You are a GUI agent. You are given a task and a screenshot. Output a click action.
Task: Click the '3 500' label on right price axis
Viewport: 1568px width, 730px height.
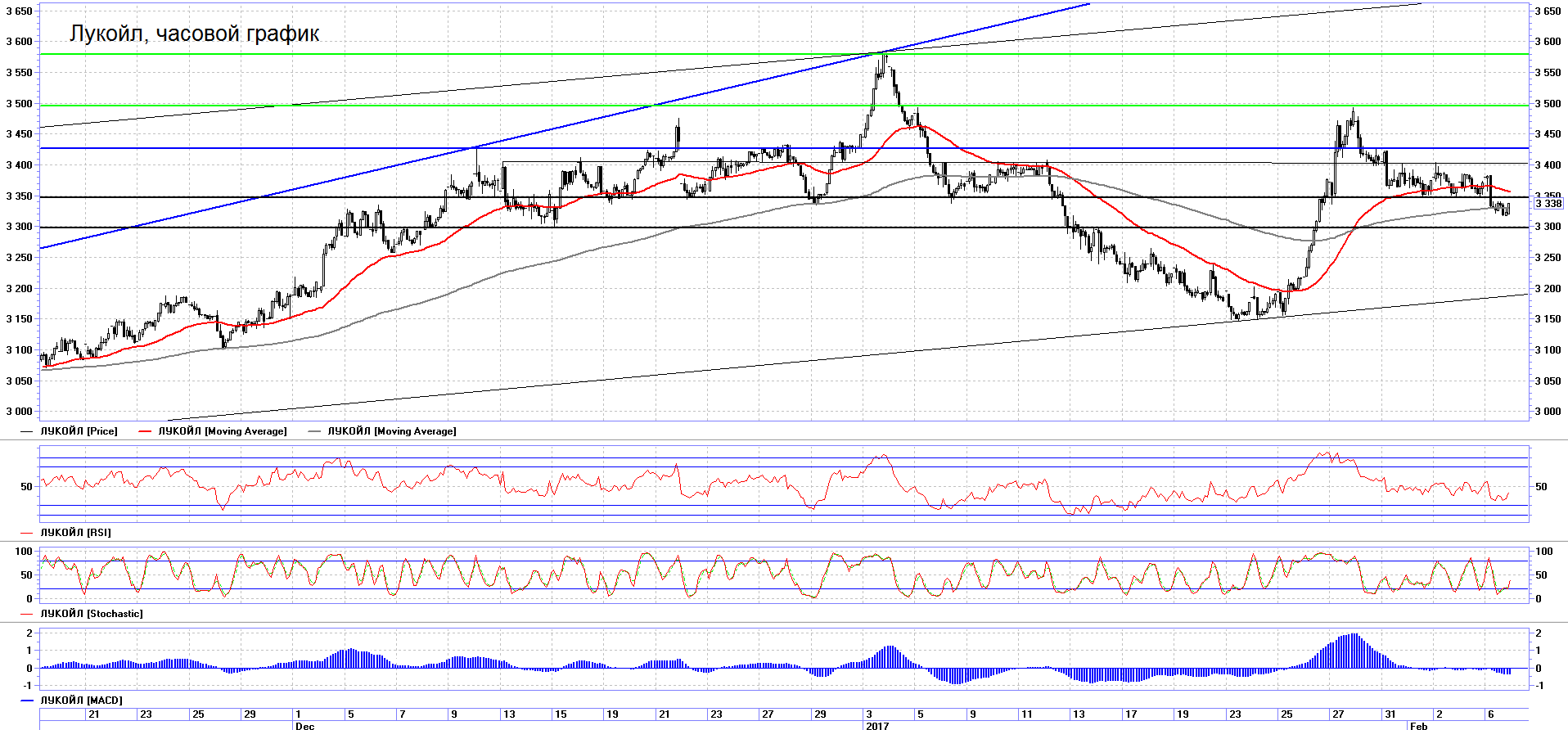1548,104
